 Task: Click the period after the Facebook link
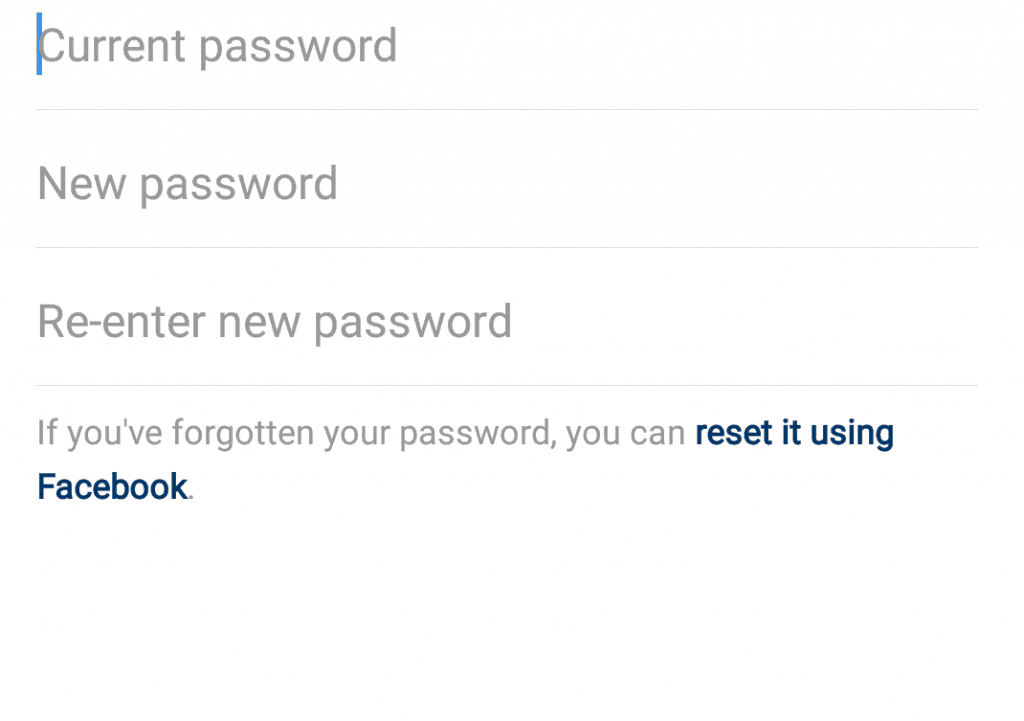click(x=191, y=495)
